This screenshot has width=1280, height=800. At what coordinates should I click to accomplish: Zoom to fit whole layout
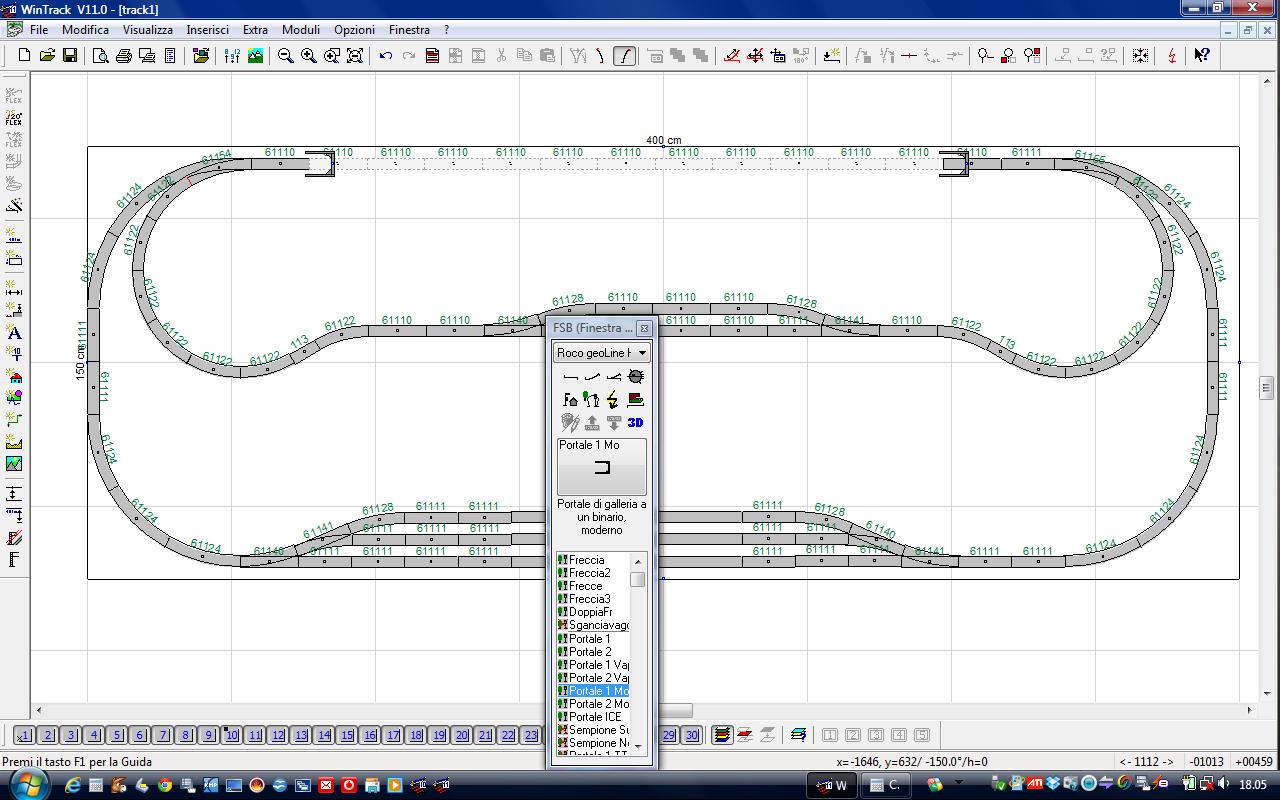355,56
